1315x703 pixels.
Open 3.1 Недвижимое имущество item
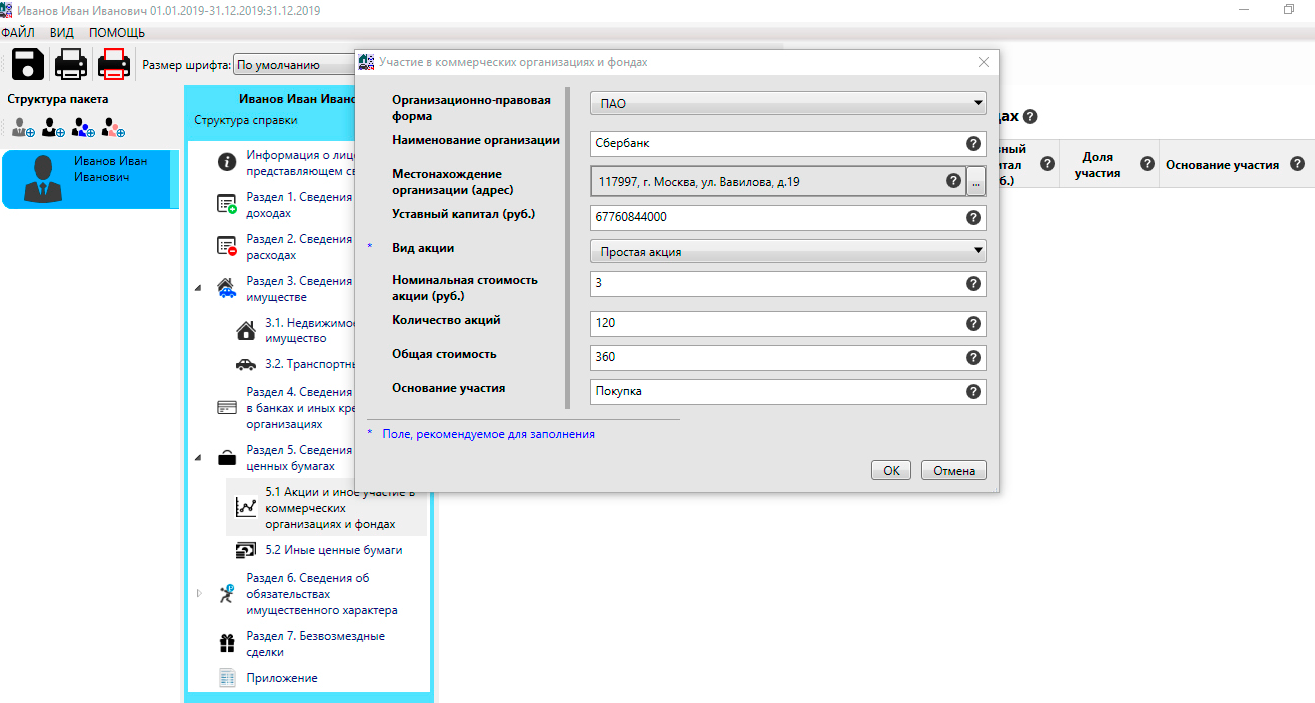pos(309,331)
